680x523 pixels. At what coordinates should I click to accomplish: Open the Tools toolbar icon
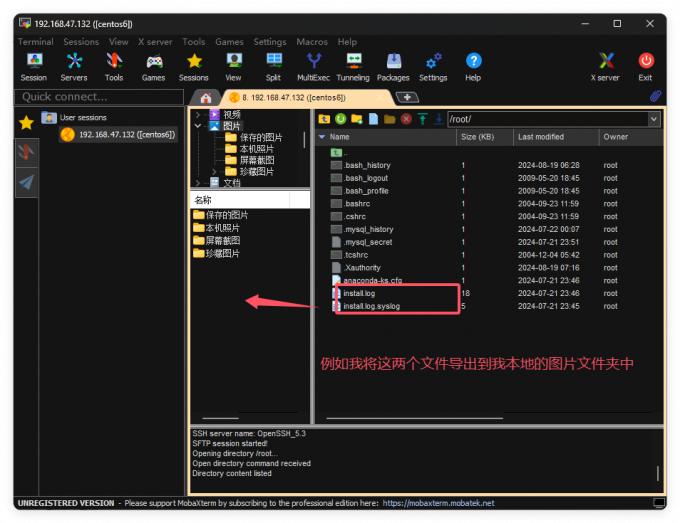(x=114, y=67)
